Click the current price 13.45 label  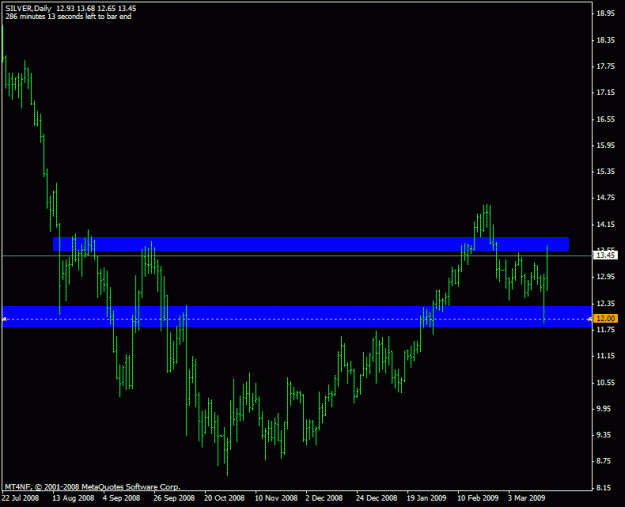[x=605, y=255]
